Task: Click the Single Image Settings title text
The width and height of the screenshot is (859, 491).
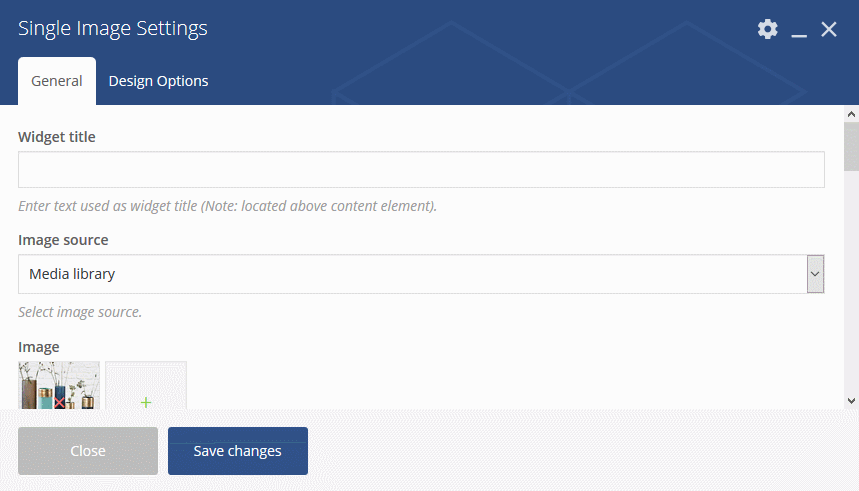Action: (113, 28)
